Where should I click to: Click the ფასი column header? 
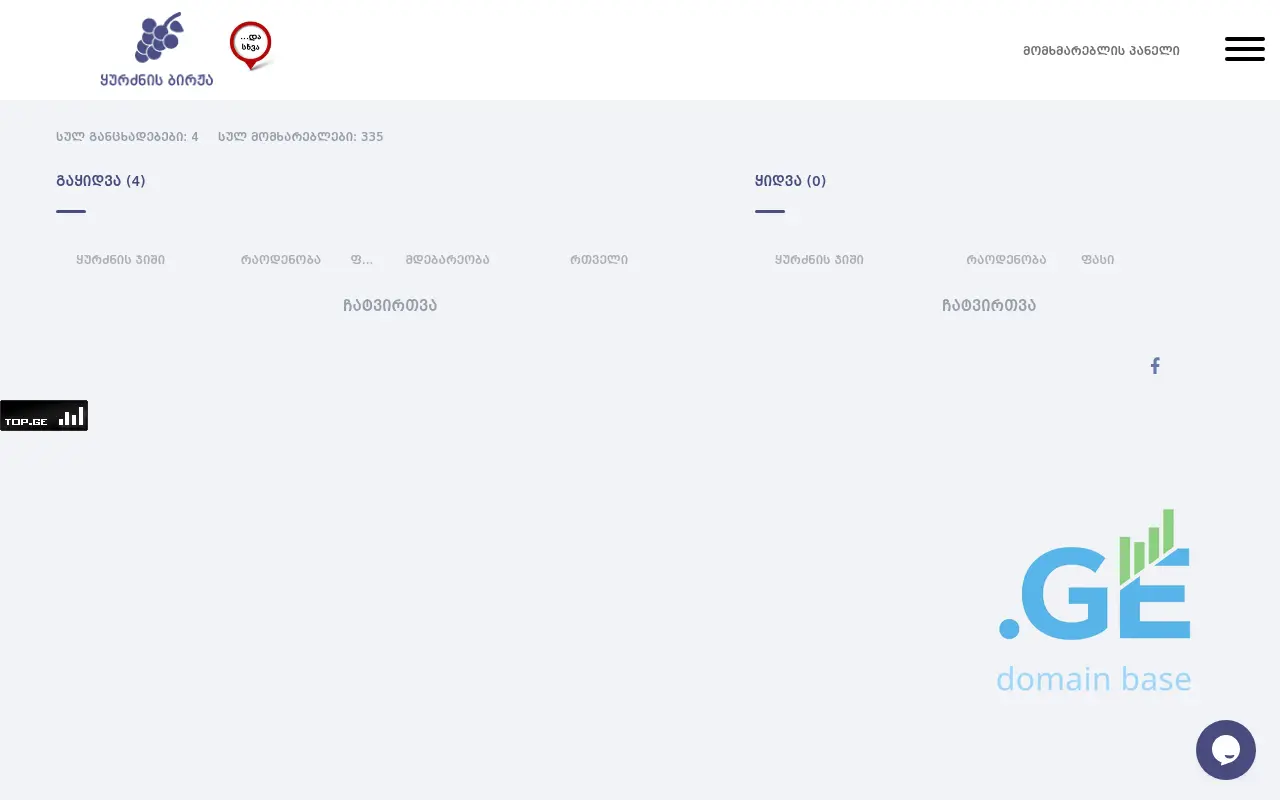1097,260
